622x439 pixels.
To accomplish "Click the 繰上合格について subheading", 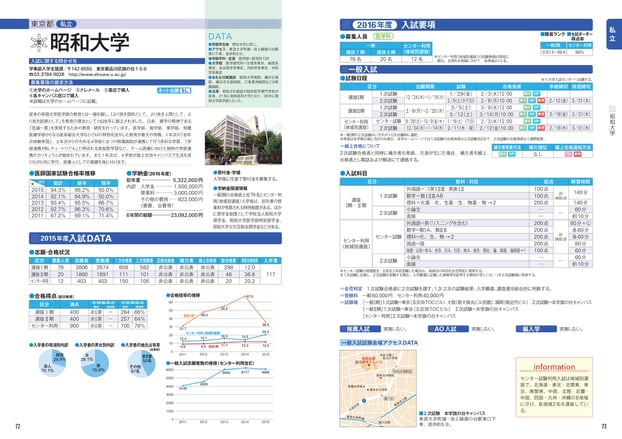I will click(359, 146).
